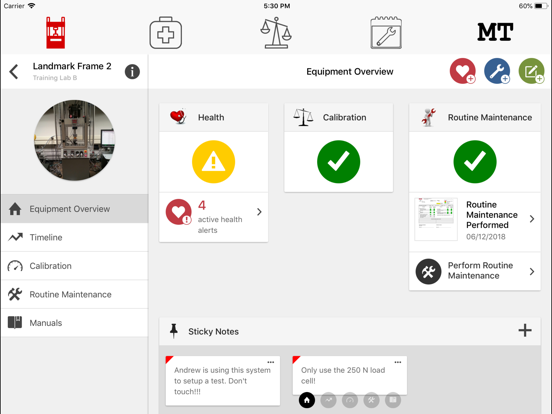This screenshot has height=414, width=552.
Task: Tap the grey manuals book page indicator
Action: (393, 400)
